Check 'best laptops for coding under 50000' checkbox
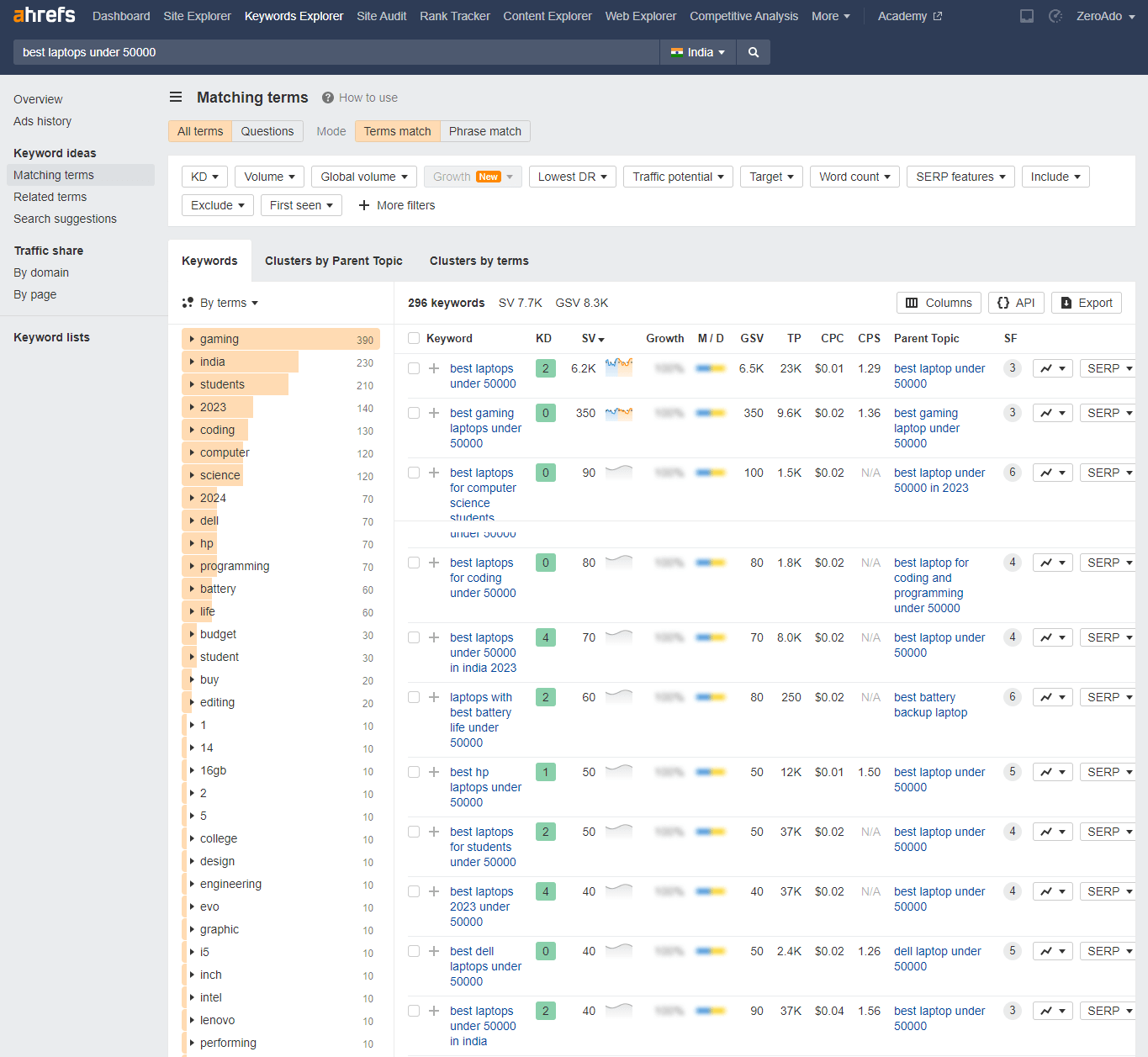The height and width of the screenshot is (1057, 1148). 414,563
